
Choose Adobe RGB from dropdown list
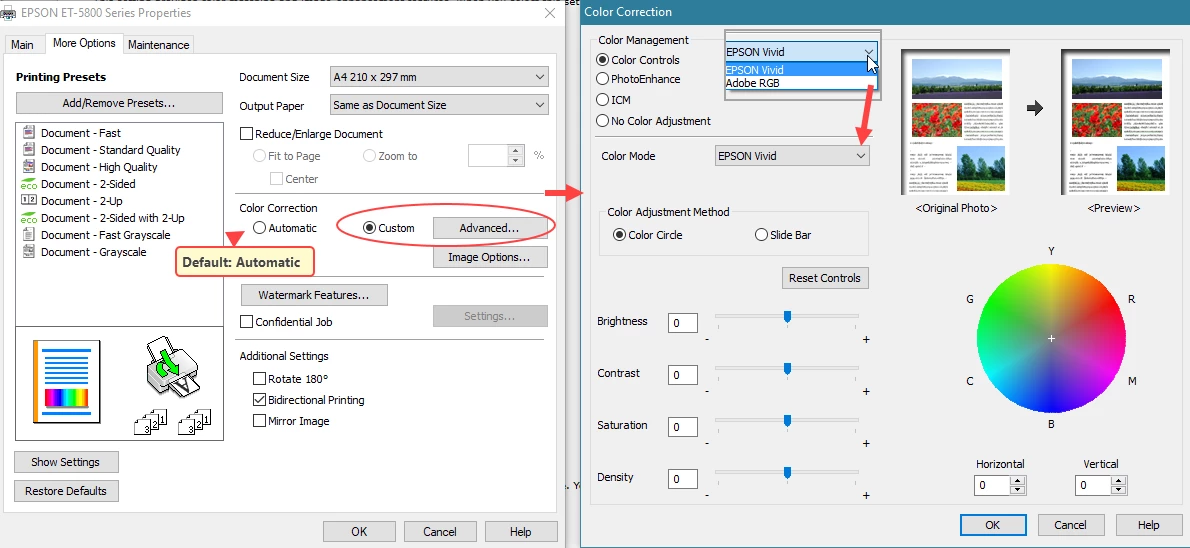(801, 83)
